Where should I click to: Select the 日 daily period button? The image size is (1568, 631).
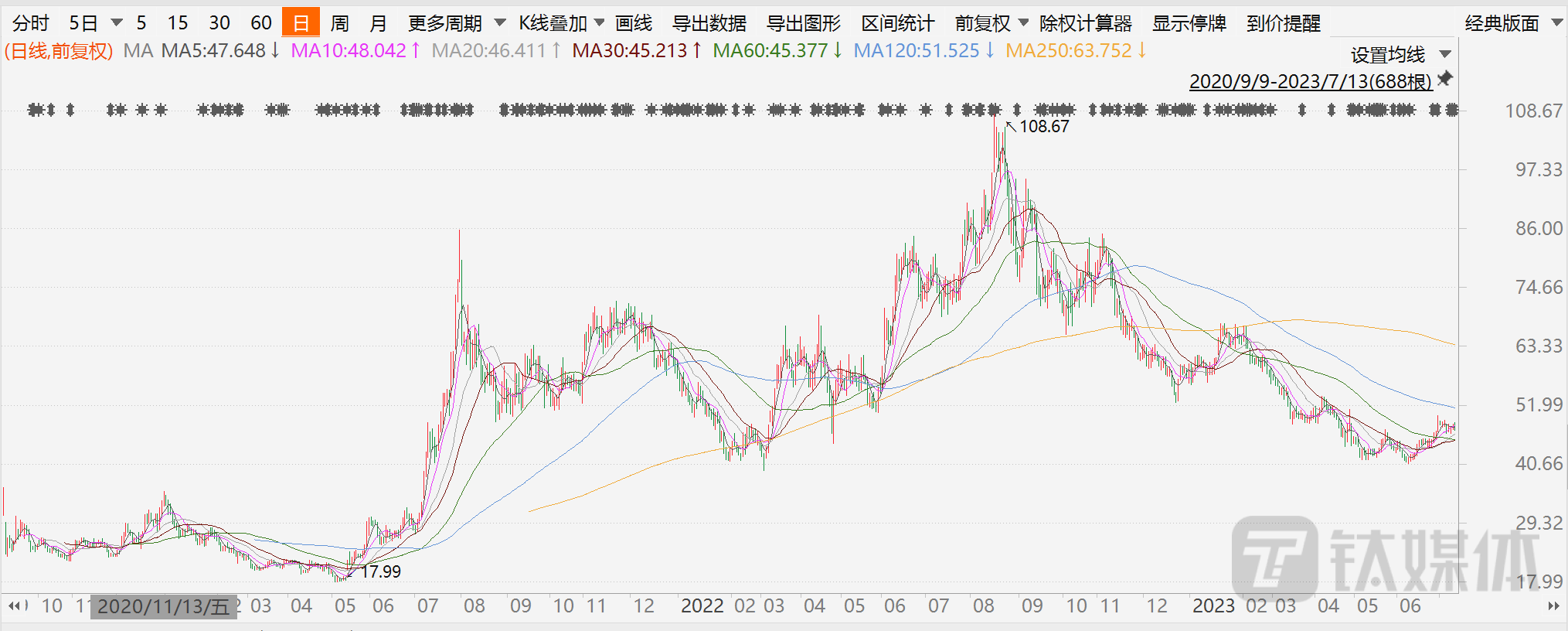301,23
